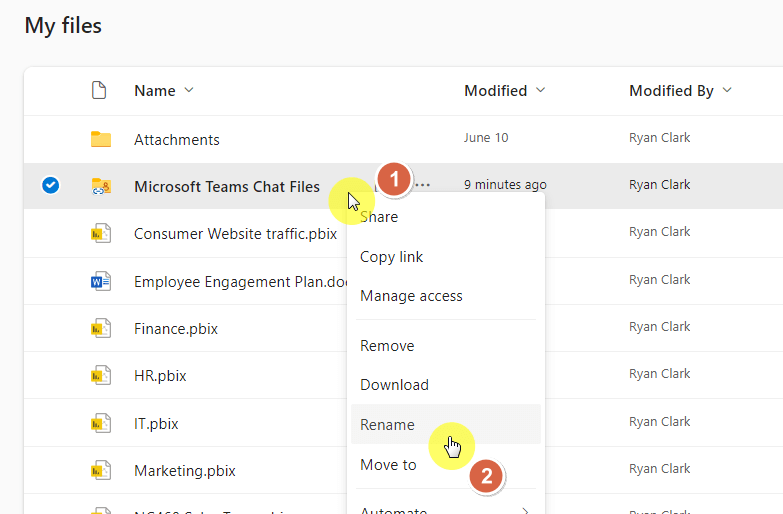Select Rename in the context menu
The width and height of the screenshot is (783, 514).
(445, 424)
